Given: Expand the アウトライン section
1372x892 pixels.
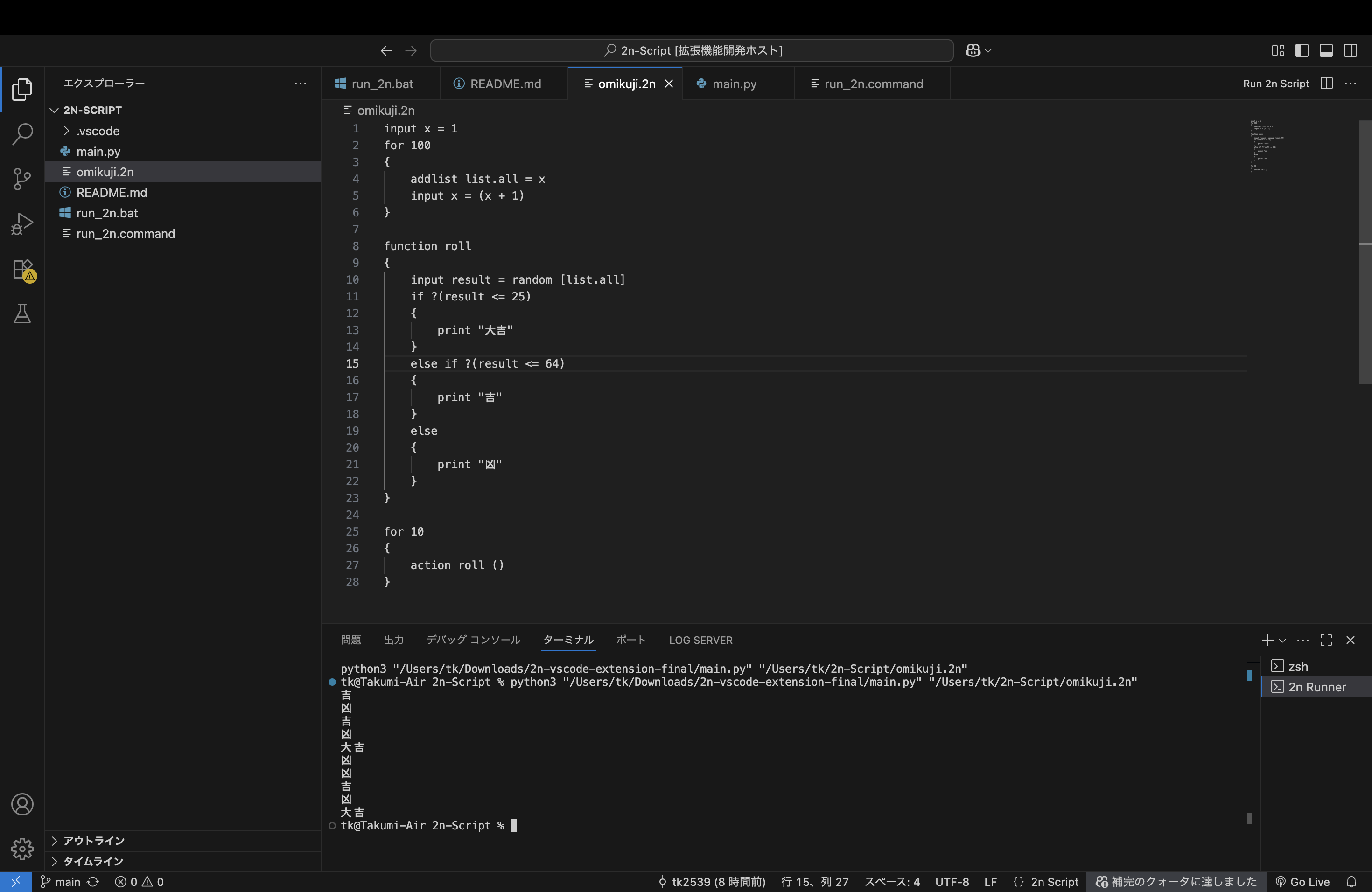Looking at the screenshot, I should click(x=94, y=841).
